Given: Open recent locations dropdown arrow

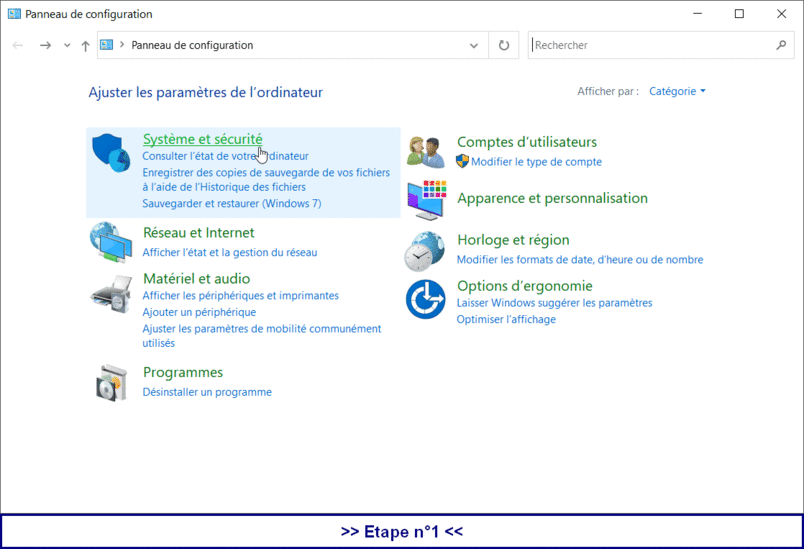Looking at the screenshot, I should coord(67,46).
